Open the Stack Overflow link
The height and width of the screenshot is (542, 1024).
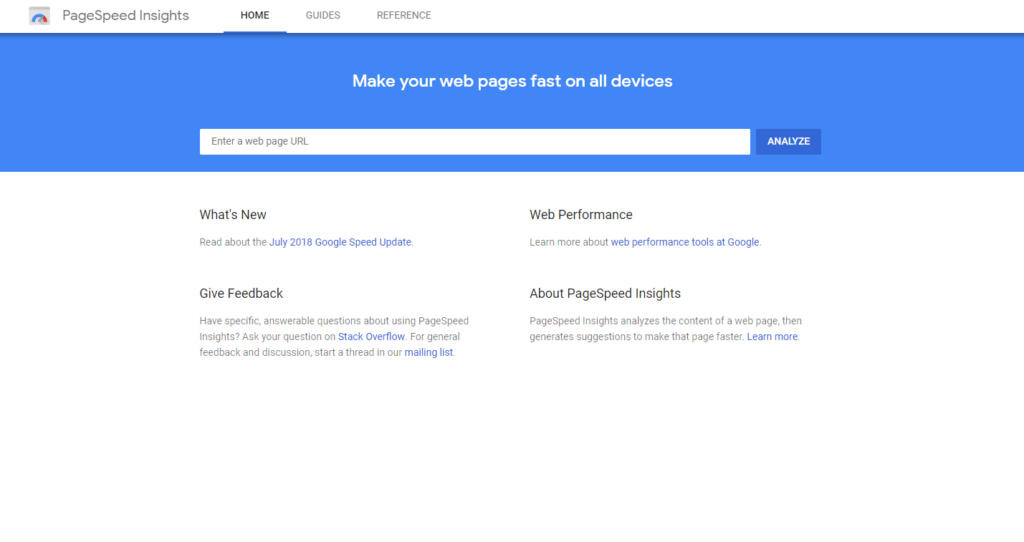pos(371,337)
